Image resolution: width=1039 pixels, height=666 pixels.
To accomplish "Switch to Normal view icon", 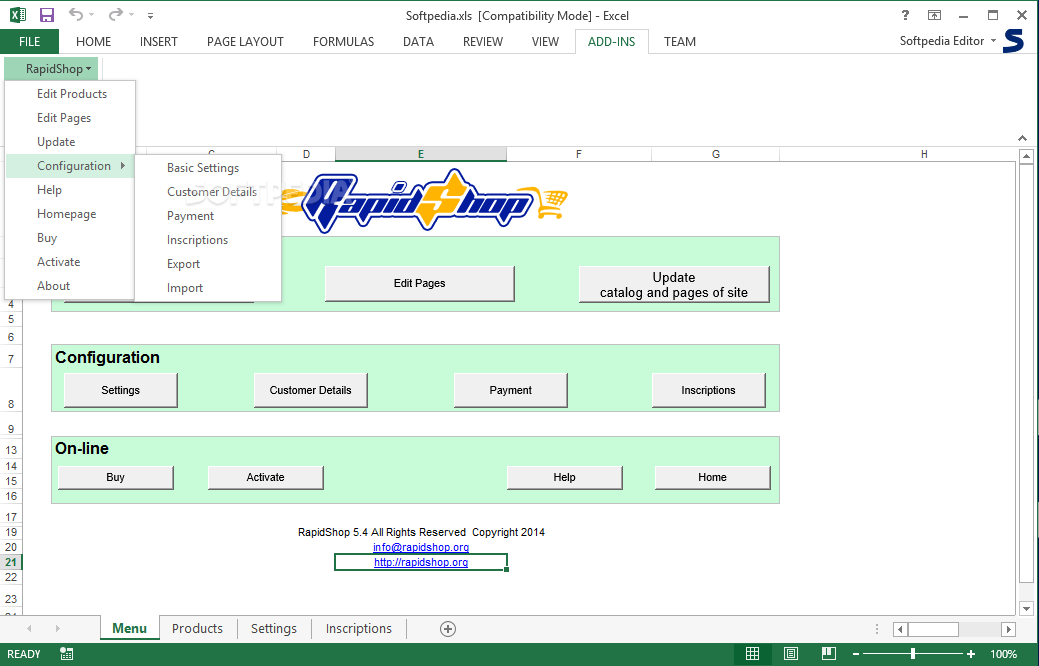I will (x=752, y=654).
